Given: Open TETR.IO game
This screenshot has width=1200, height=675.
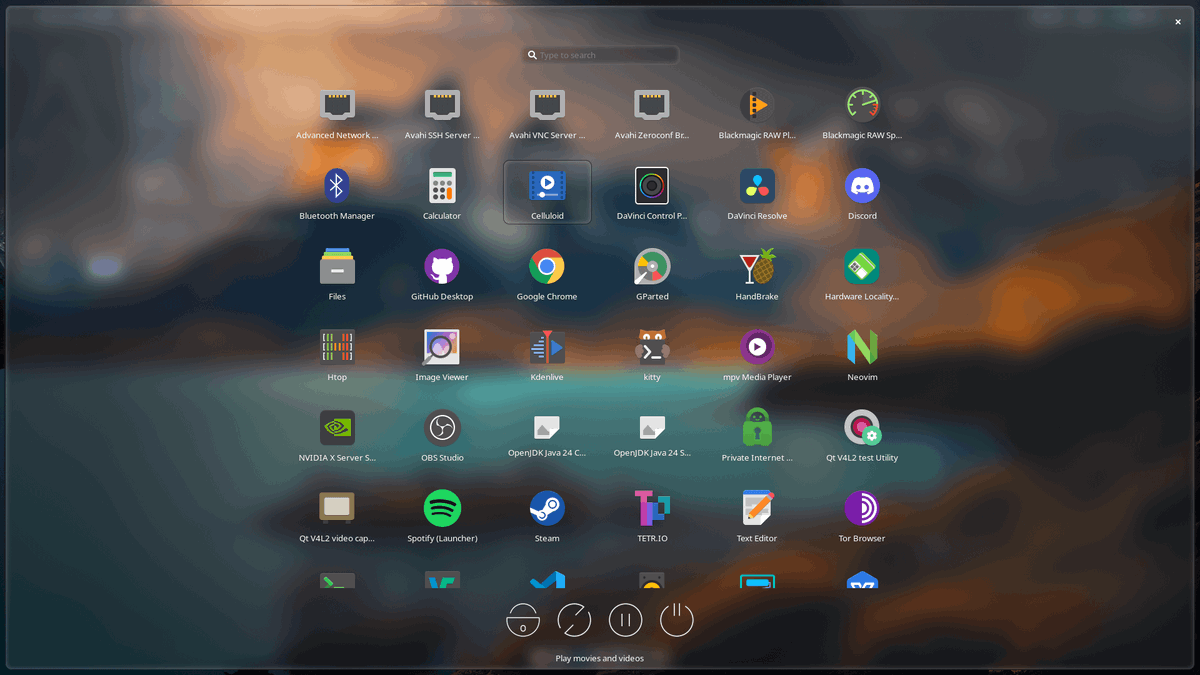Looking at the screenshot, I should coord(652,516).
